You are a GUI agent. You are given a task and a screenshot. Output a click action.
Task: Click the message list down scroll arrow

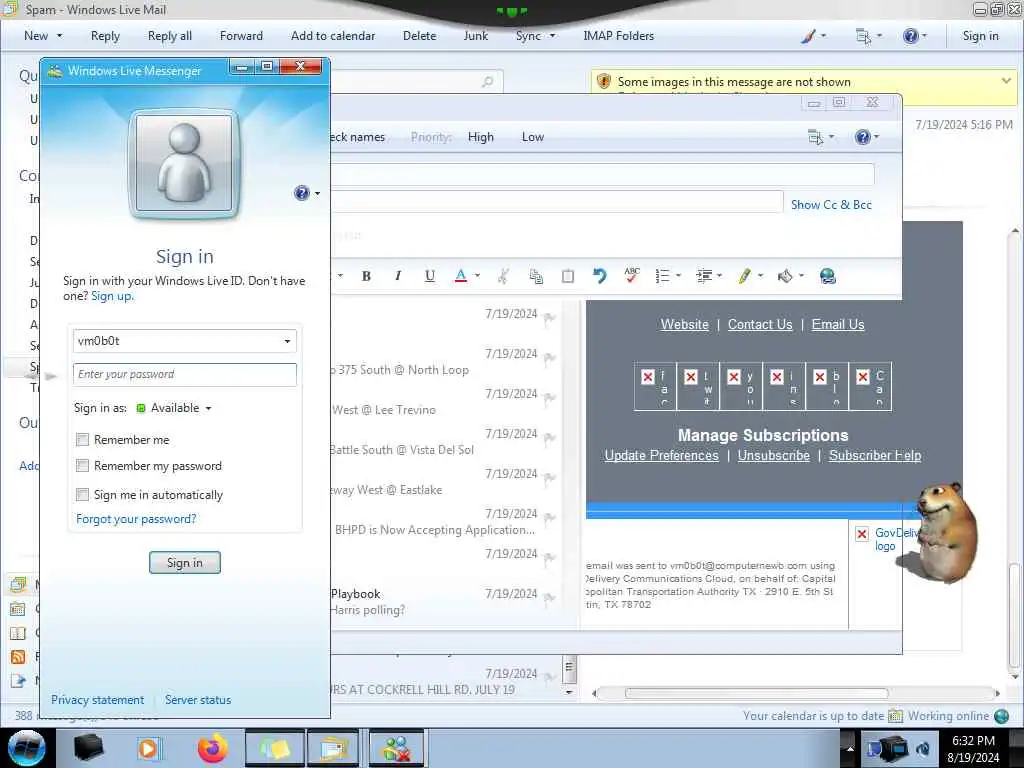tap(569, 692)
